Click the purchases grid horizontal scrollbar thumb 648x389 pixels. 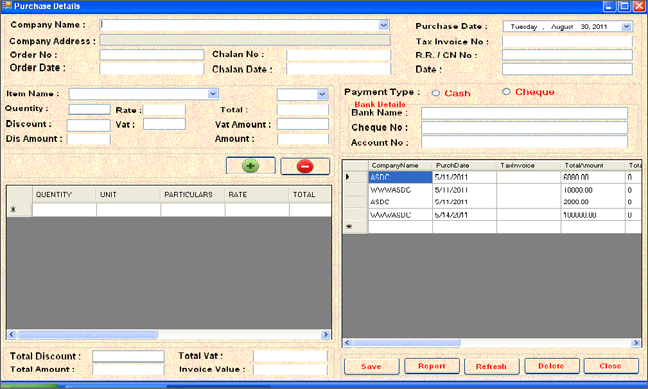click(x=407, y=343)
